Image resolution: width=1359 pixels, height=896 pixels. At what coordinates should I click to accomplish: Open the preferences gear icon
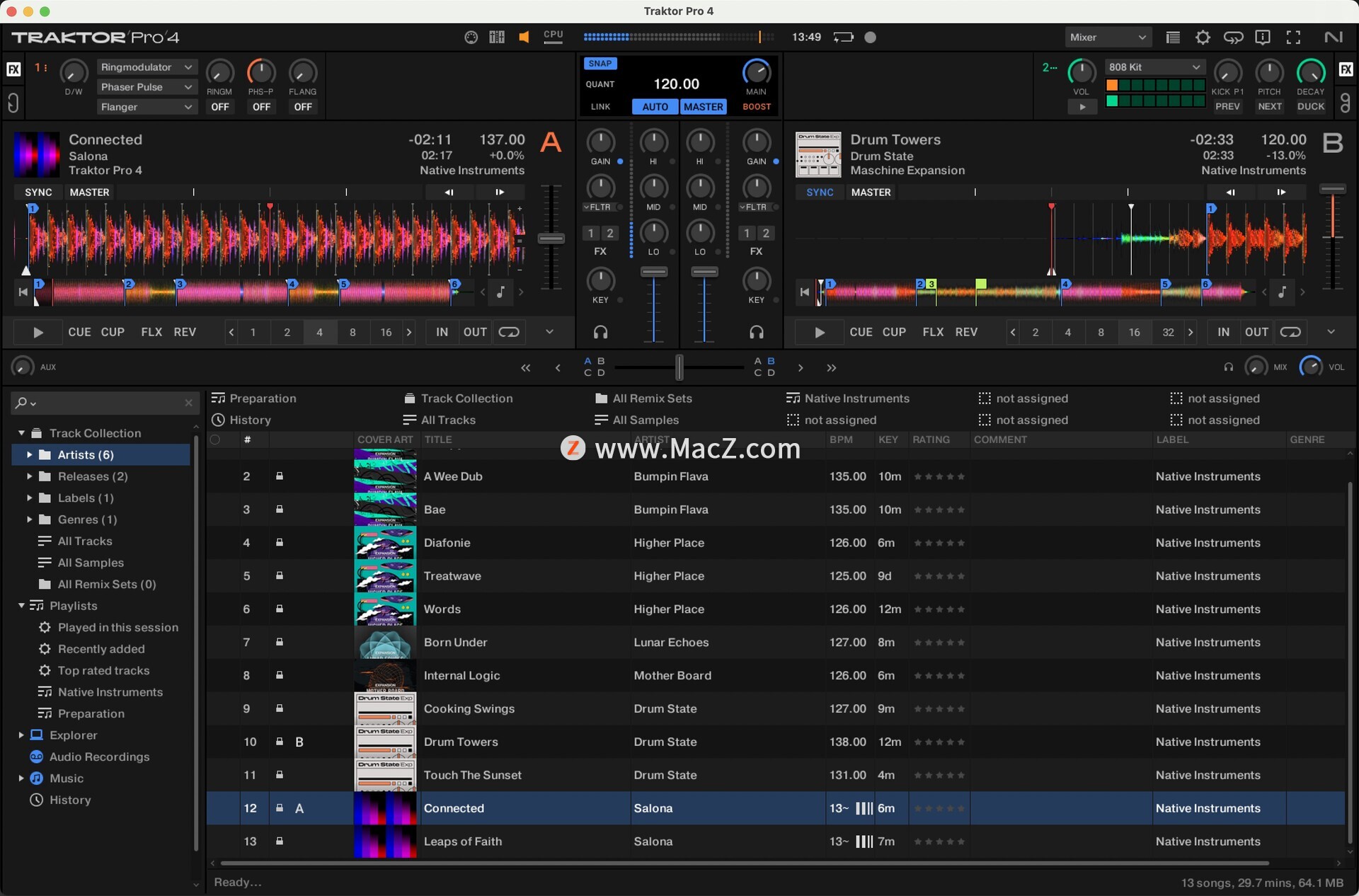coord(1203,38)
